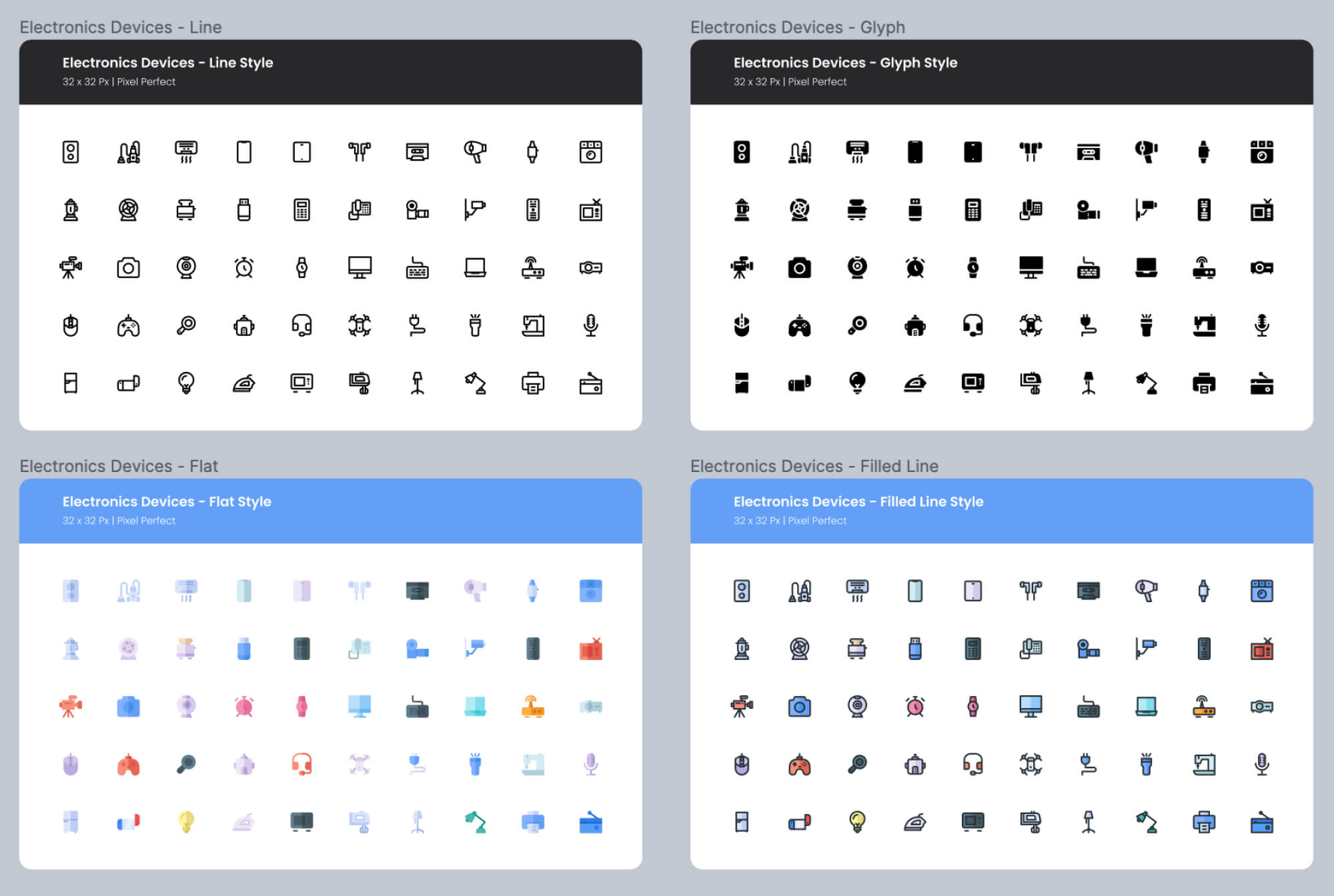Select the toaster icon in the Glyph style set
Screen dimensions: 1334x896
tap(858, 210)
